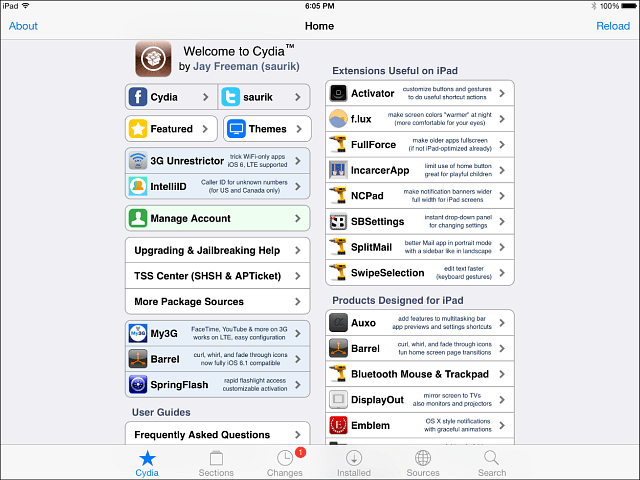Tap the 'f.lux' package name
This screenshot has height=480, width=640.
361,119
